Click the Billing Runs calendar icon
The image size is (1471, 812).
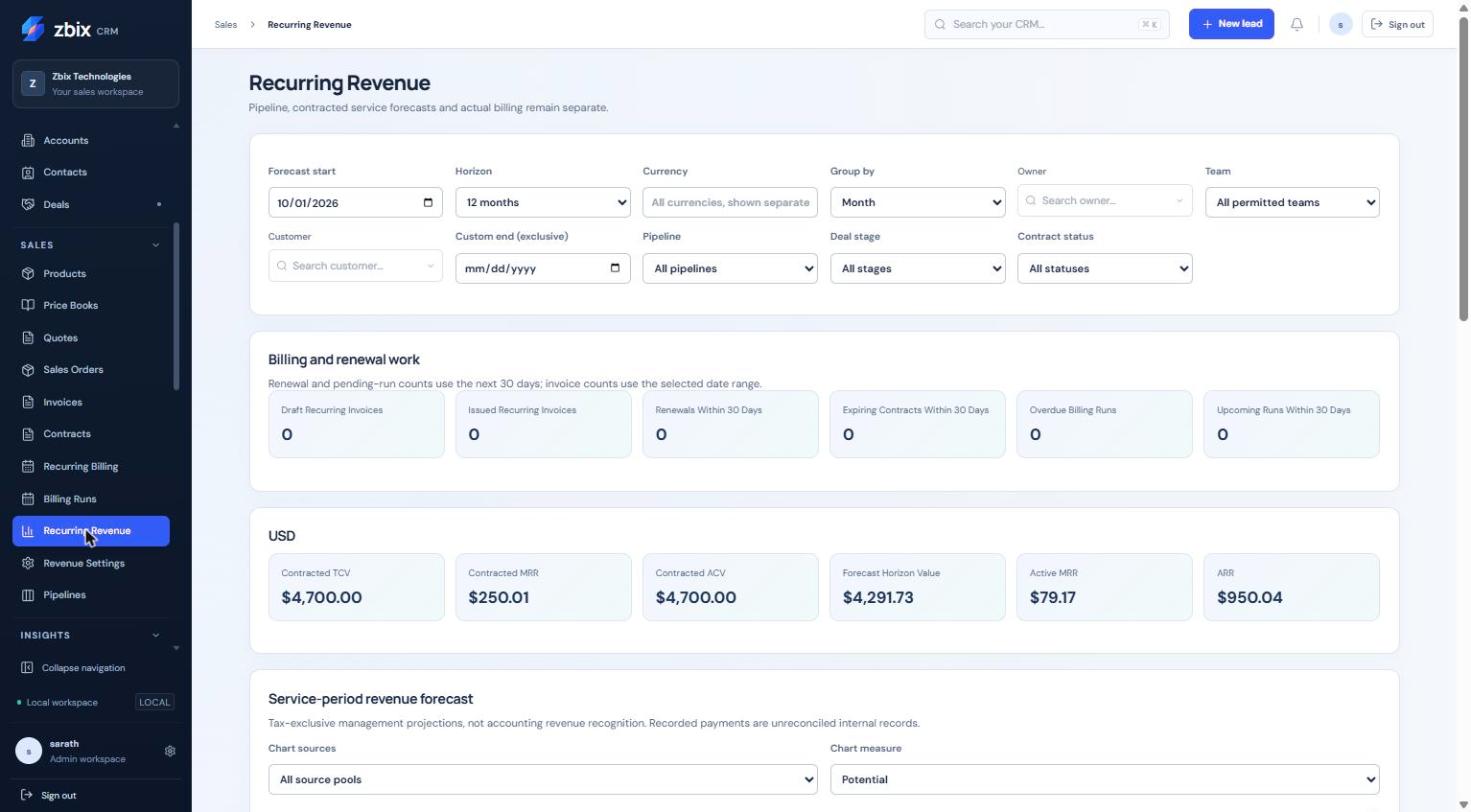(x=28, y=499)
